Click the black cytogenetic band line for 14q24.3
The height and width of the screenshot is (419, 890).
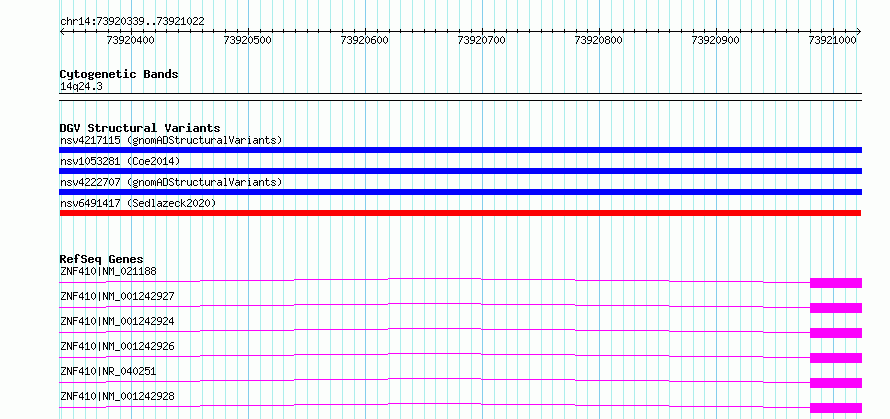click(x=460, y=97)
